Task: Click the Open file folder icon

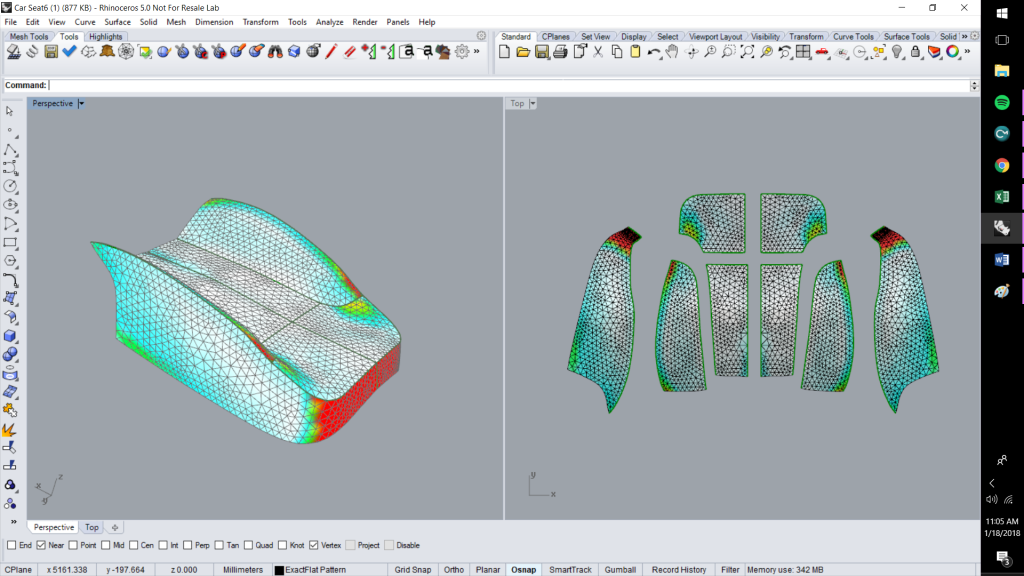Action: (522, 52)
